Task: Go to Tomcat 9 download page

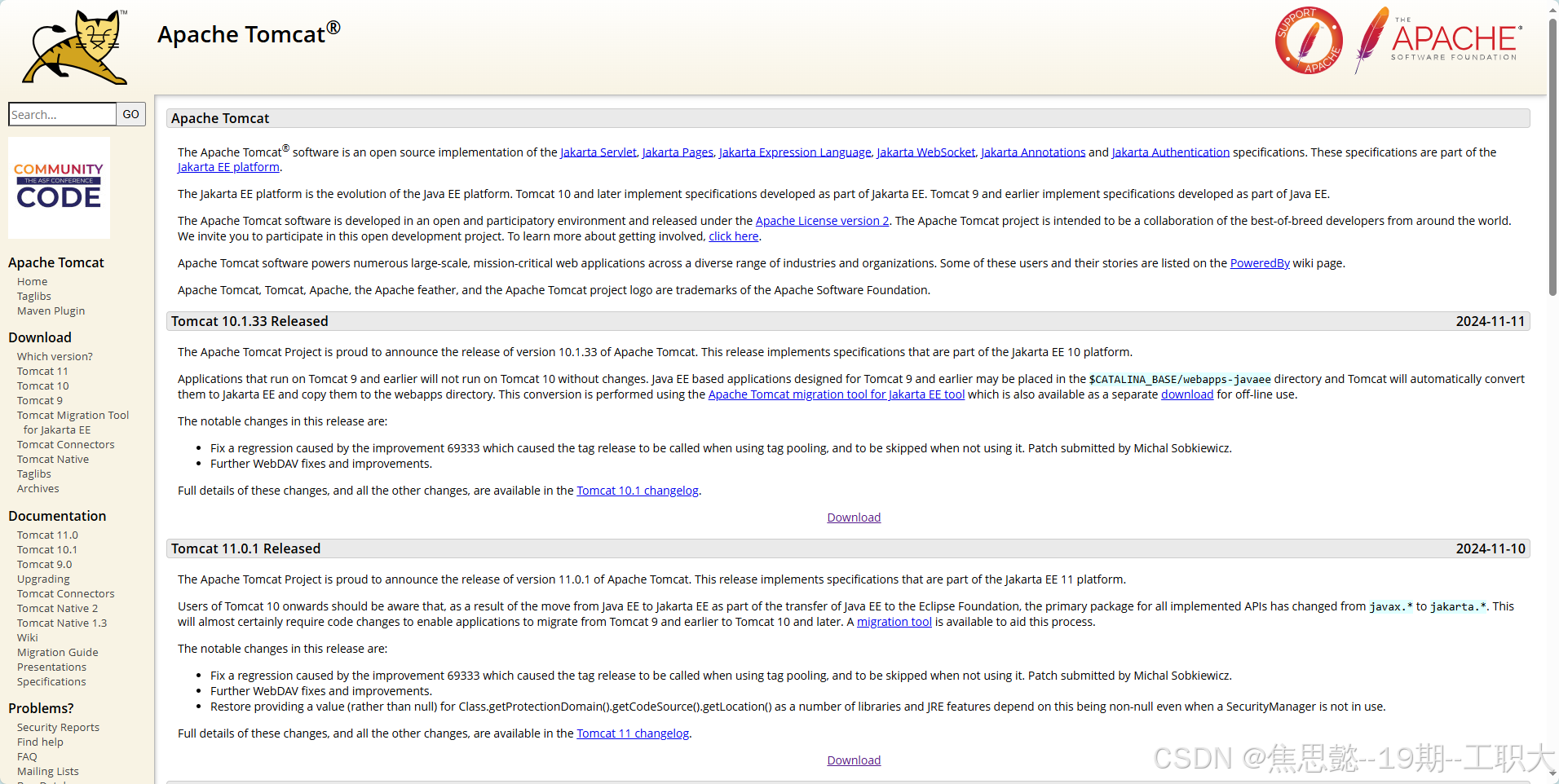Action: tap(39, 400)
